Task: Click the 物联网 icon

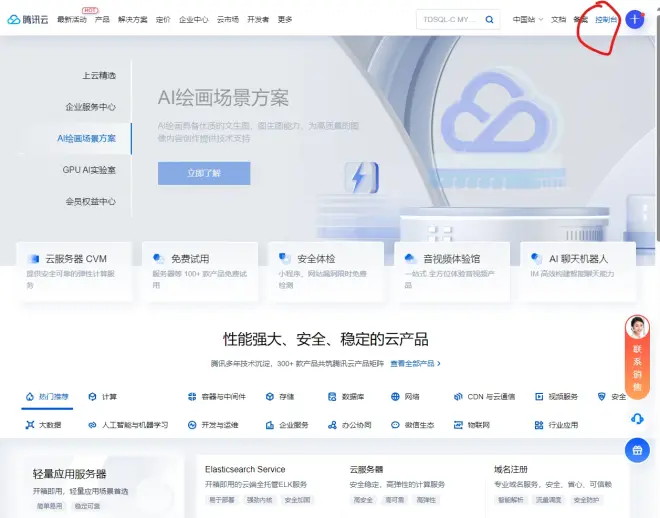Action: (458, 425)
